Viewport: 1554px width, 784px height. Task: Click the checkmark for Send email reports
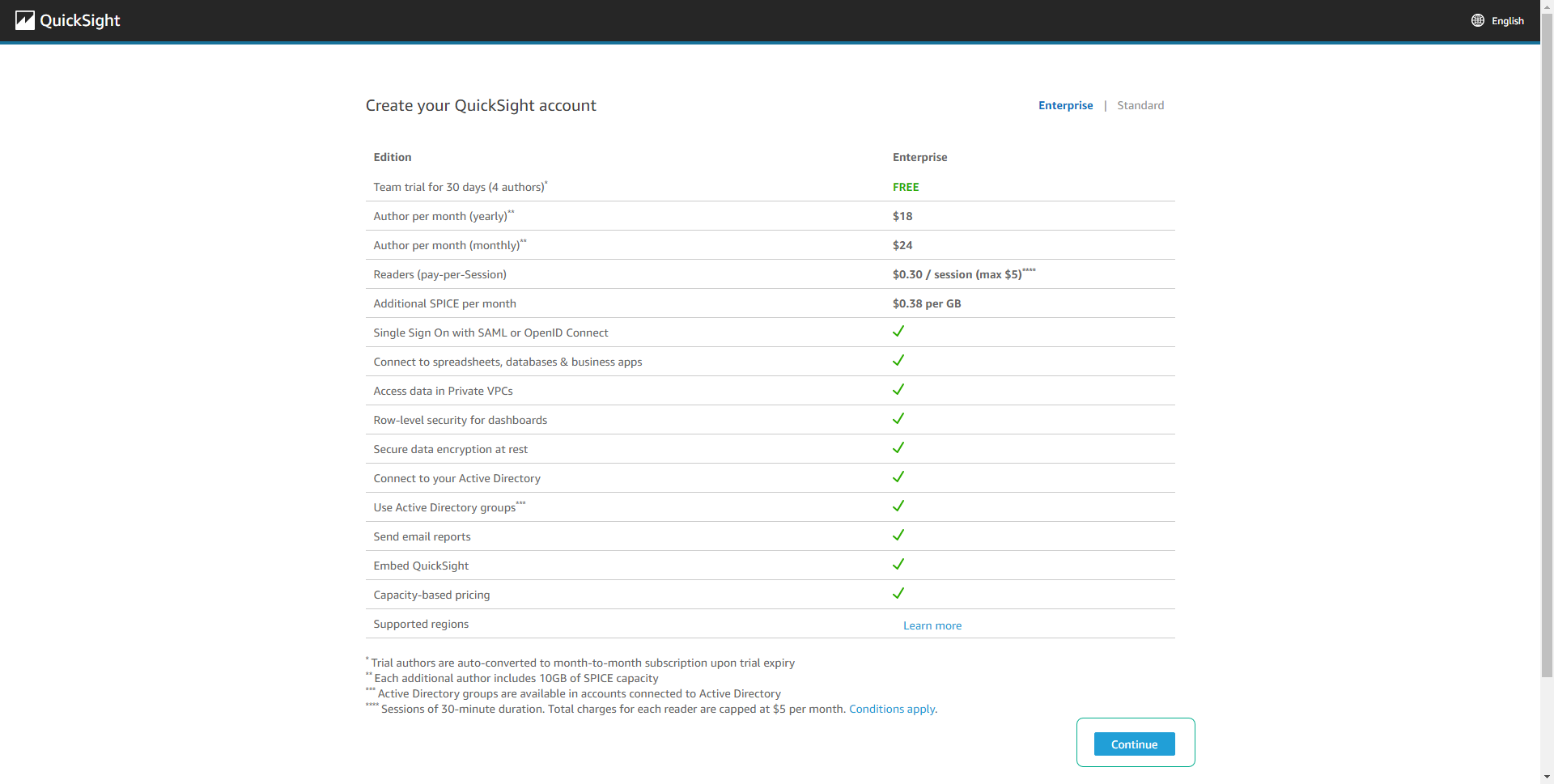click(x=898, y=535)
